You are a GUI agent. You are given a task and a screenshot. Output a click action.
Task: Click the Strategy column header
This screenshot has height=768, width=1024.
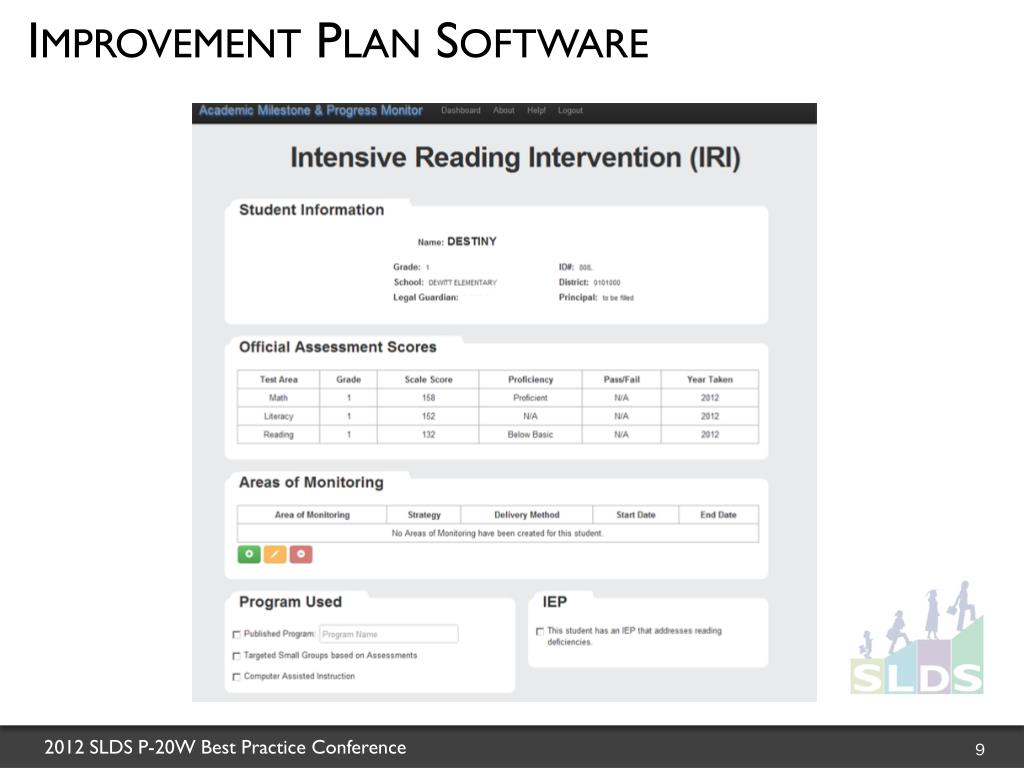424,515
